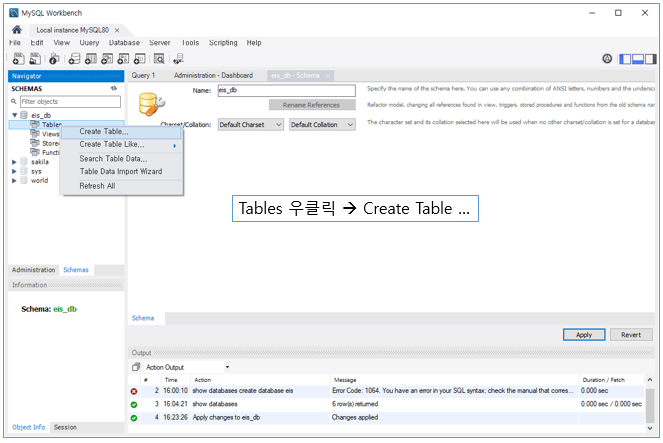Expand the Create Table Like submenu arrow
The image size is (663, 443).
[174, 145]
